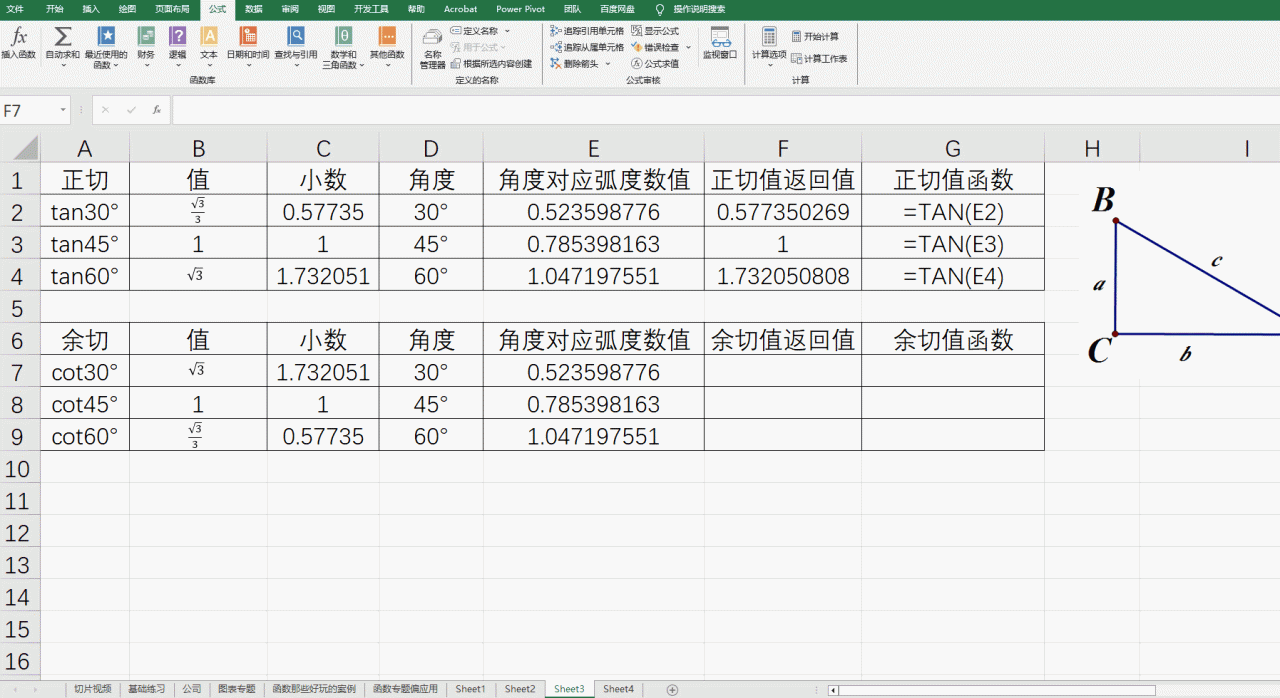Click Trace Dependents (追踪从属单元格)
The height and width of the screenshot is (698, 1280).
pyautogui.click(x=587, y=47)
